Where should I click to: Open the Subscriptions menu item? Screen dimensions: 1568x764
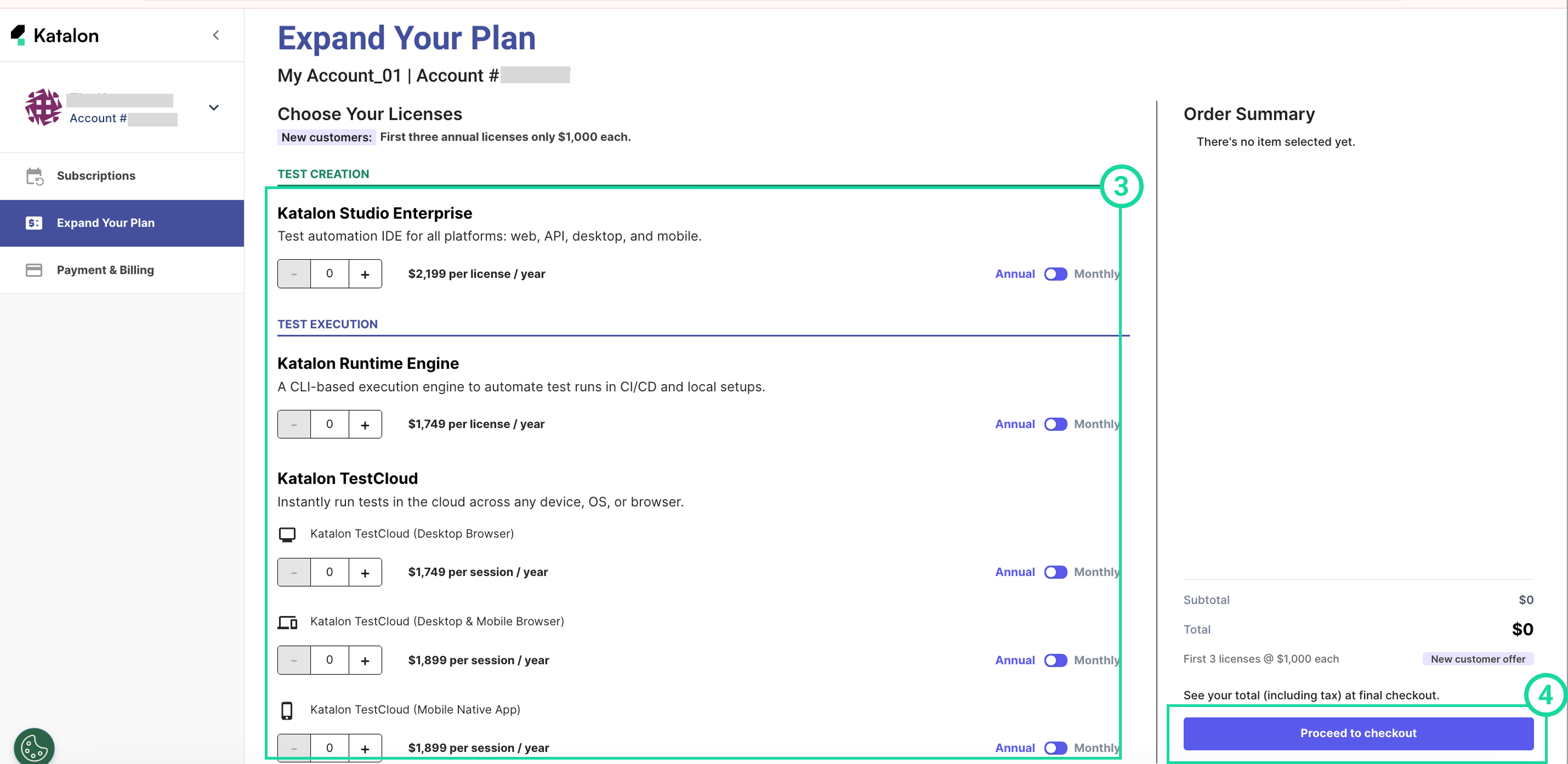tap(96, 176)
